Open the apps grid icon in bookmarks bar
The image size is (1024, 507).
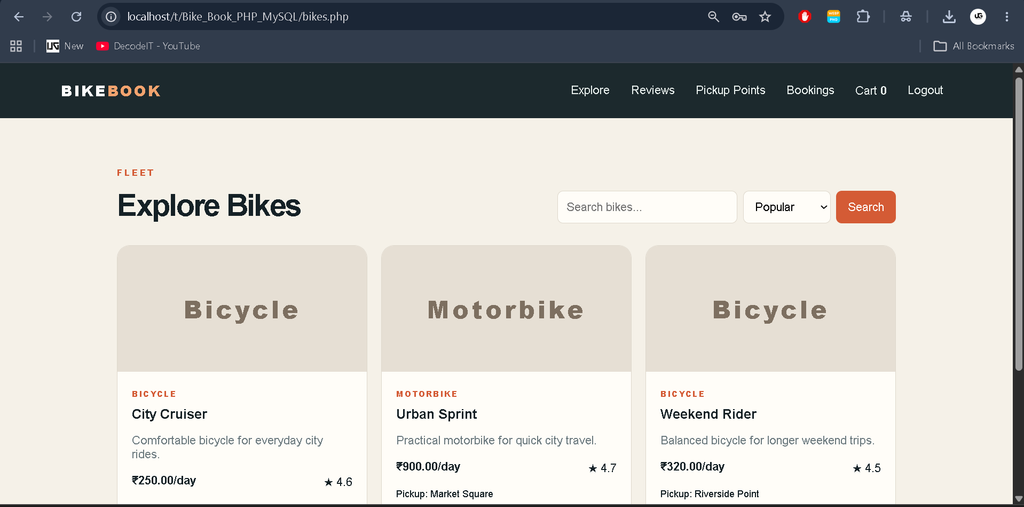[x=16, y=46]
